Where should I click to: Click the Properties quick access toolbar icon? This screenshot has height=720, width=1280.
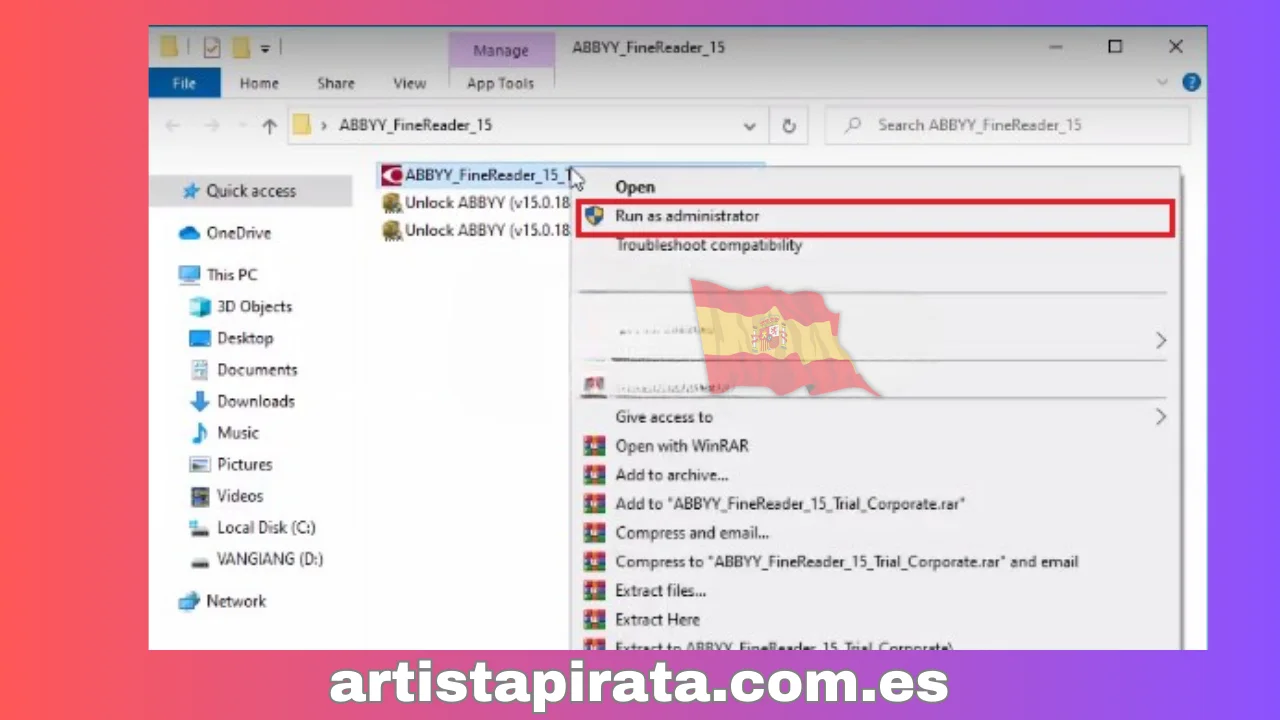coord(211,47)
